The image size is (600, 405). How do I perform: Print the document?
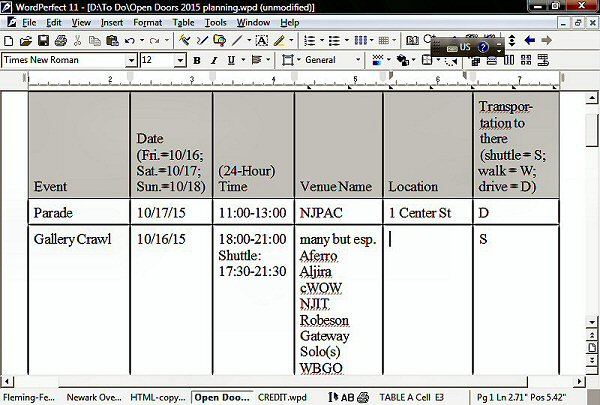pos(61,41)
